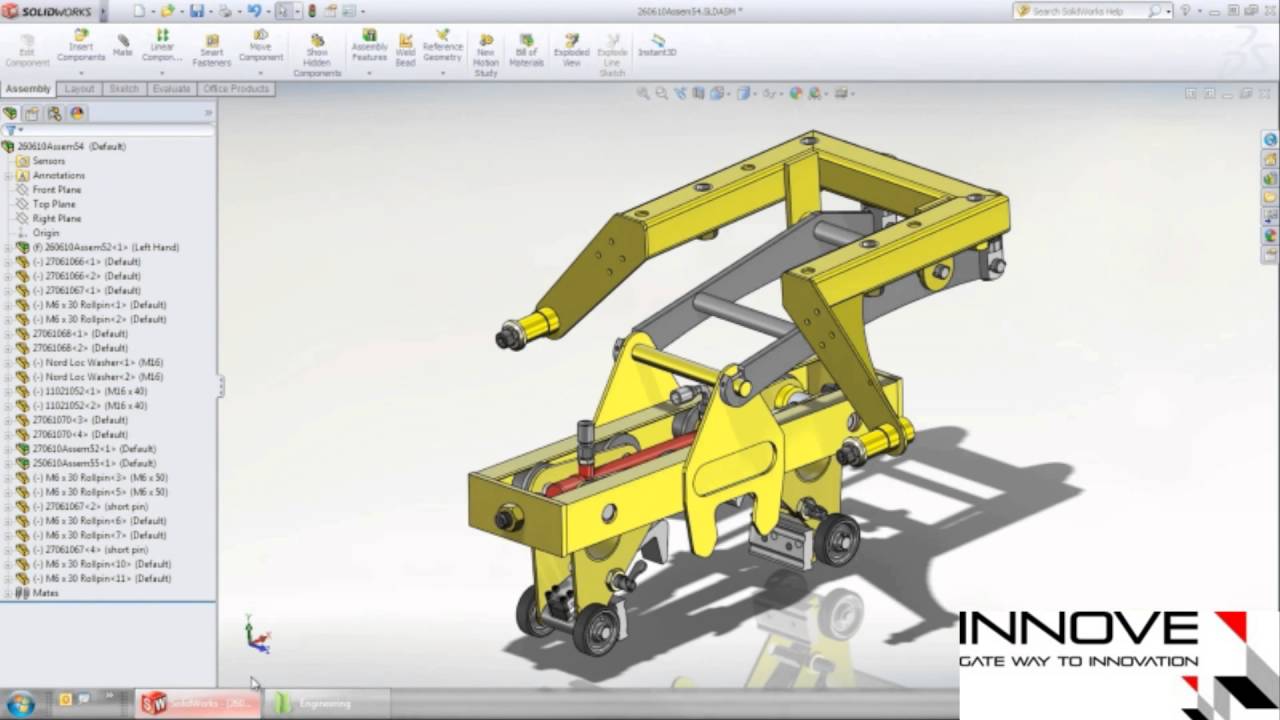Switch to the Layout tab

click(x=79, y=89)
